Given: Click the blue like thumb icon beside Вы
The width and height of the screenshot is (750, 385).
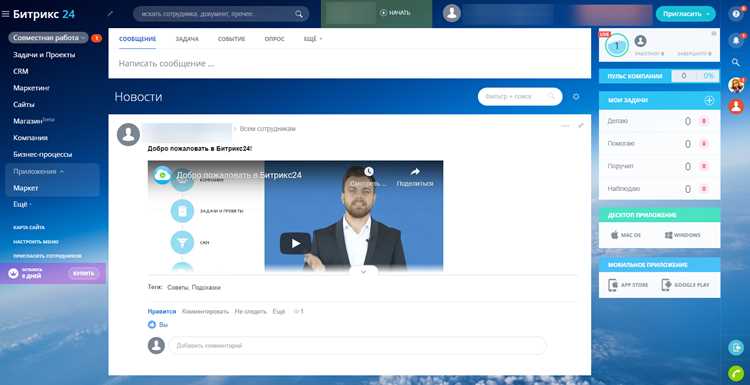Looking at the screenshot, I should tap(152, 325).
